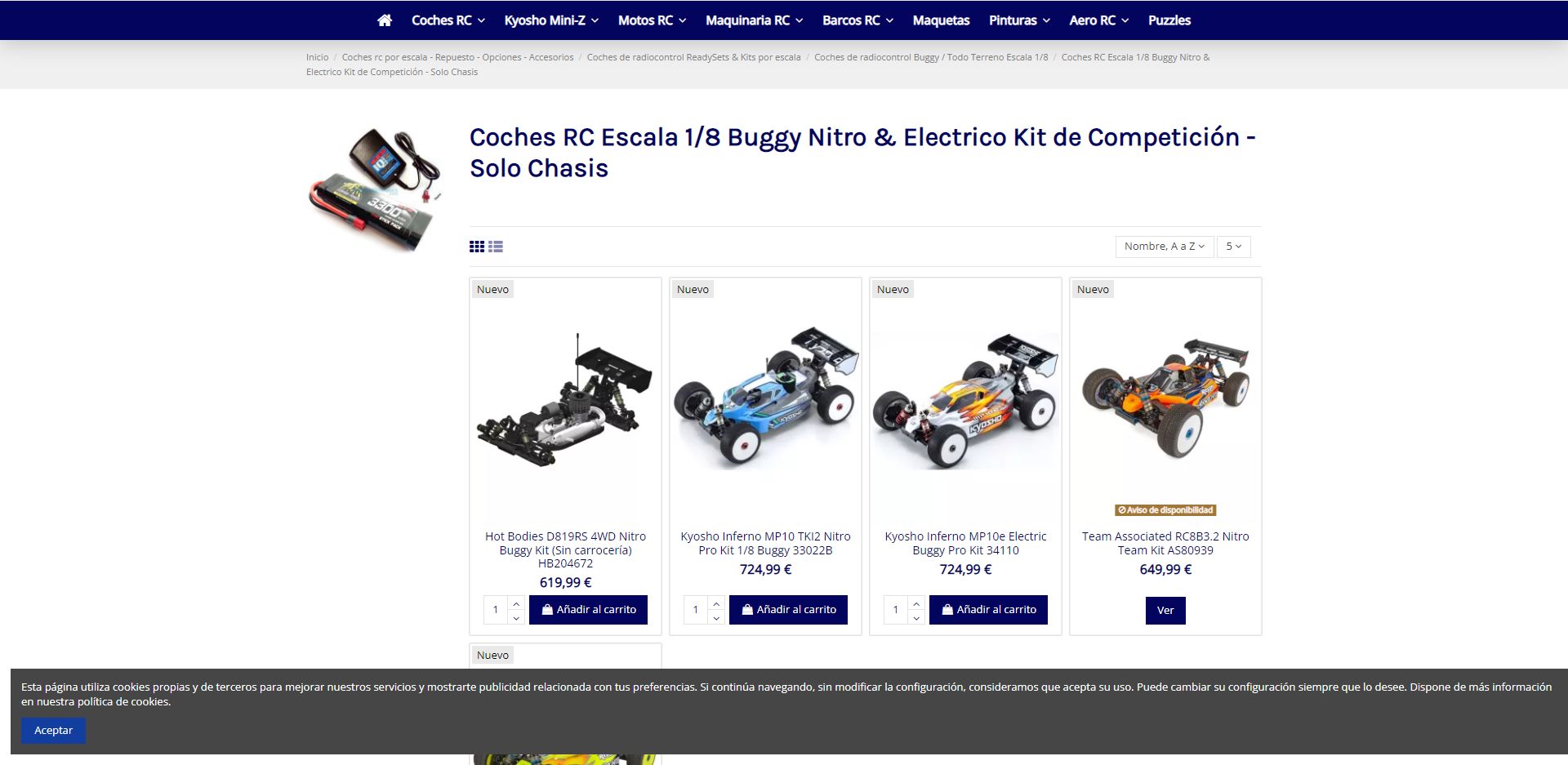Add Hot Bodies D819RS to cart
The image size is (1568, 765).
588,610
